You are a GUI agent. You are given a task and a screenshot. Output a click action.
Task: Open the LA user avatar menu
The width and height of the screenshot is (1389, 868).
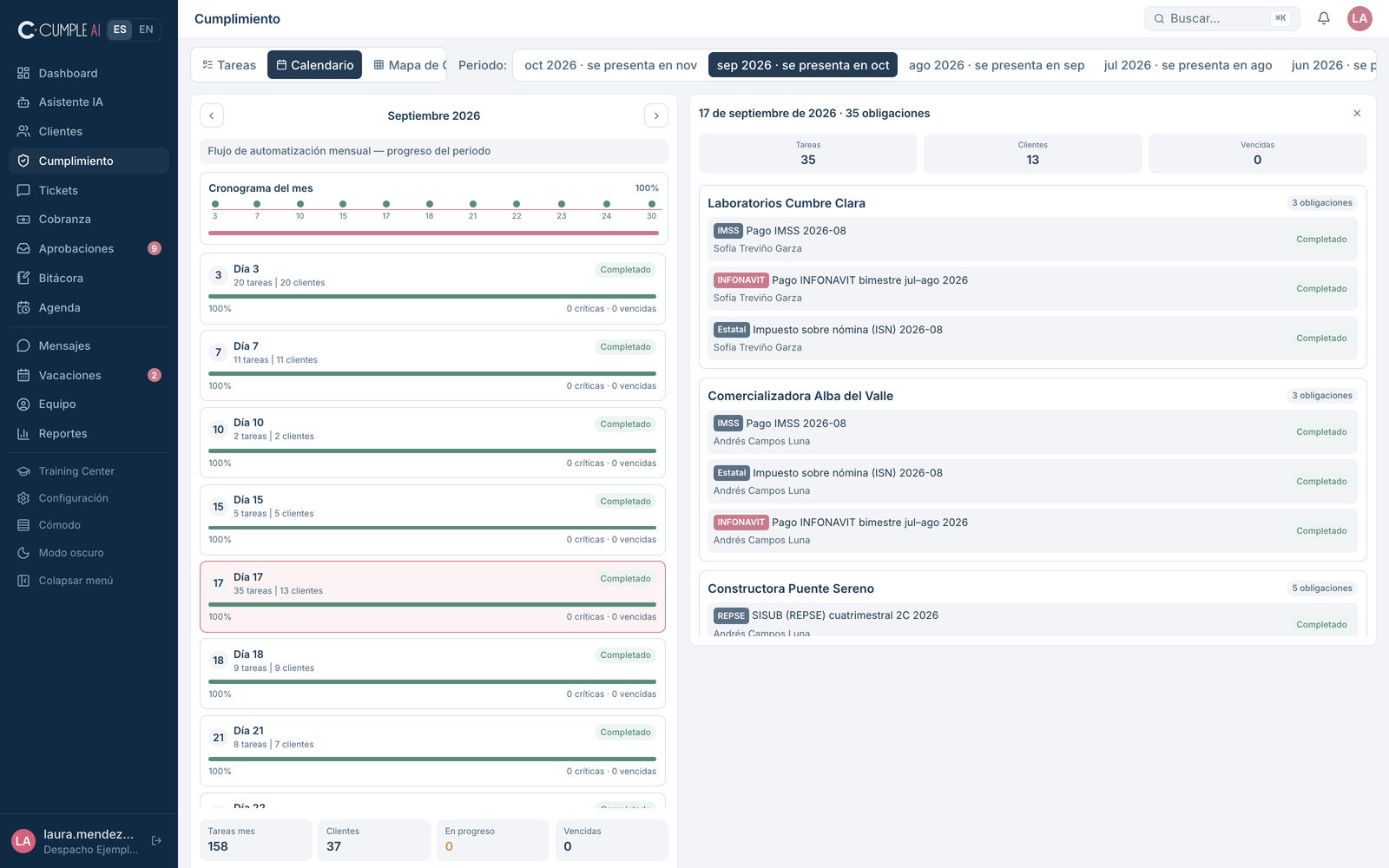point(1359,18)
